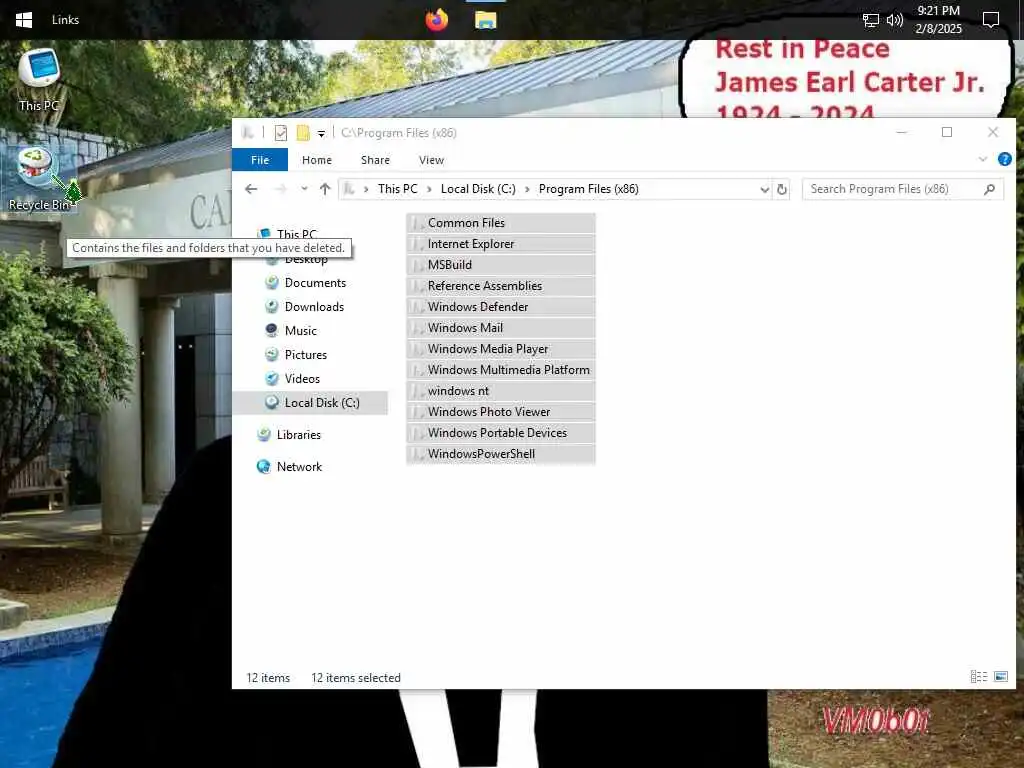Click the folder icon in the address bar
The height and width of the screenshot is (768, 1024).
point(349,189)
